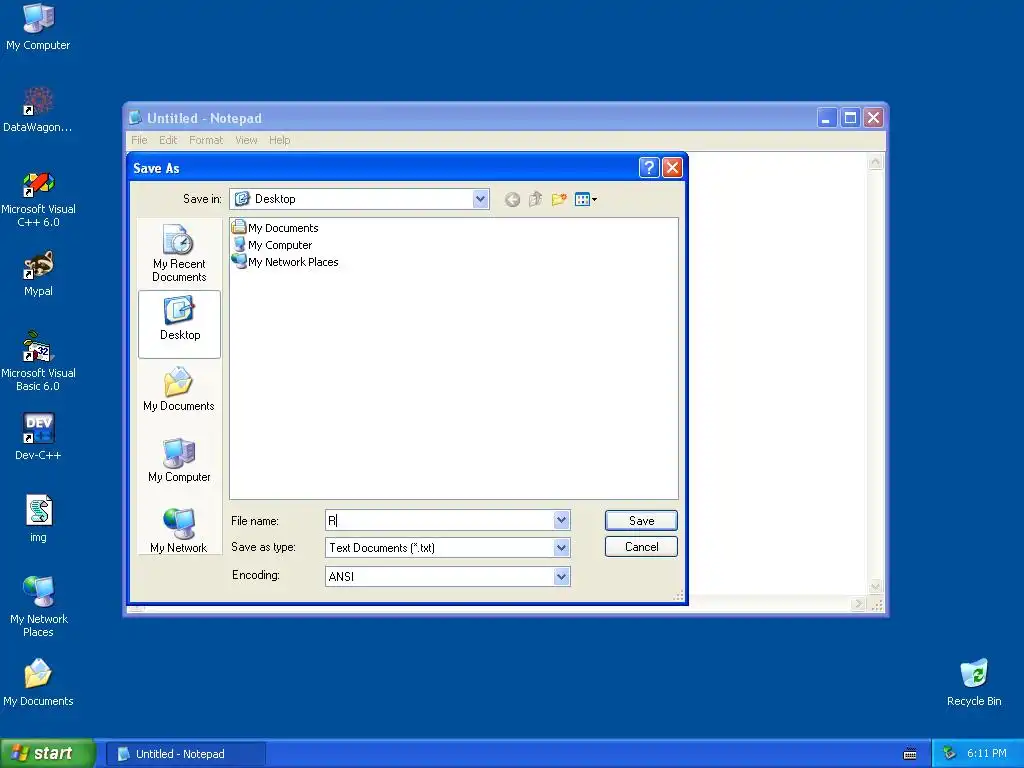Open the View Menu icon in Save As

[x=586, y=199]
